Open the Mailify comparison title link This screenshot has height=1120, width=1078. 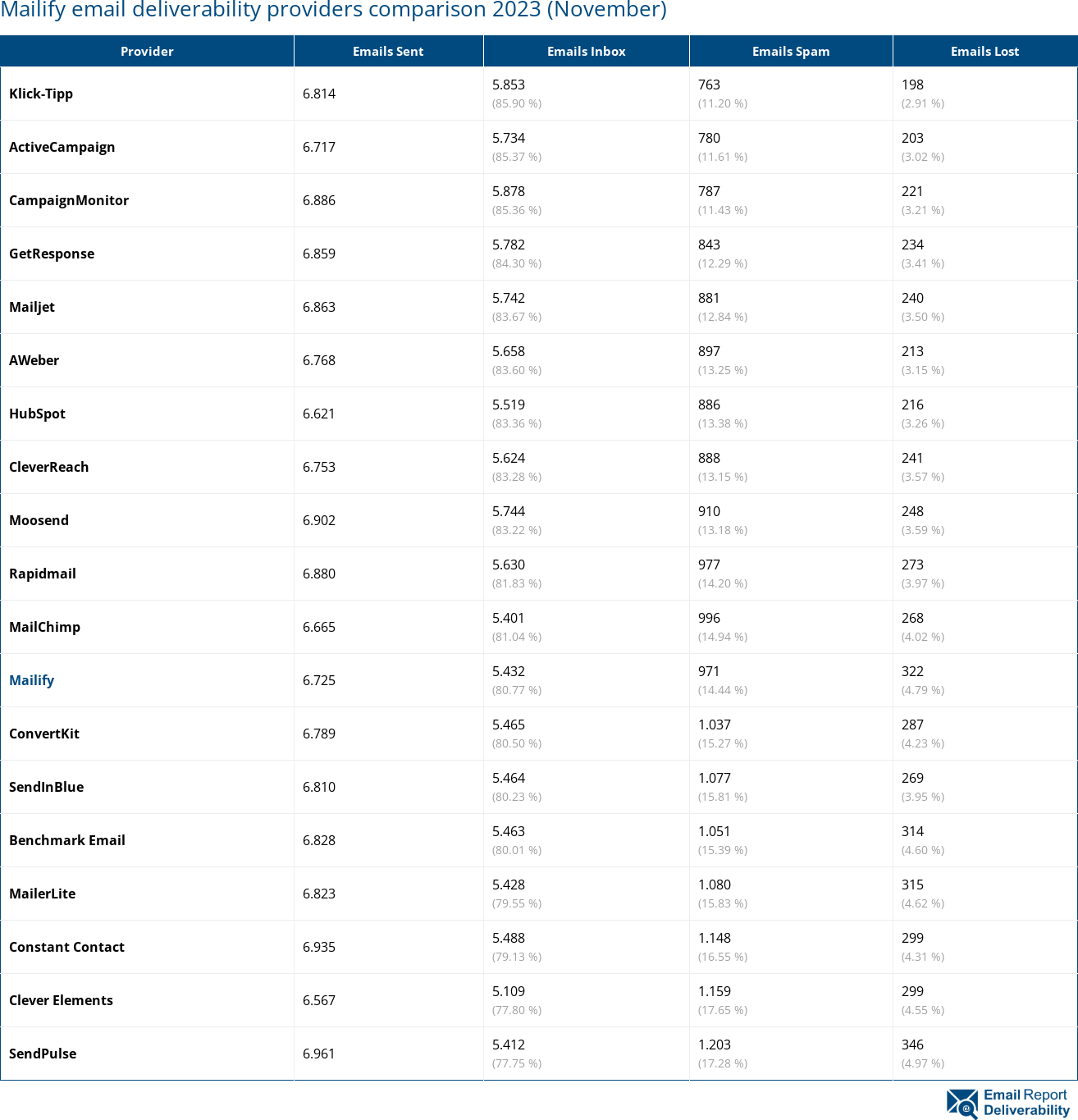335,11
